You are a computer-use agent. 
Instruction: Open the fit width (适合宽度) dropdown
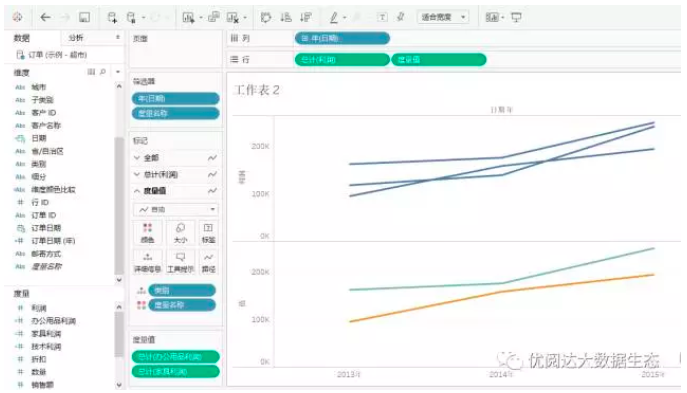click(443, 17)
